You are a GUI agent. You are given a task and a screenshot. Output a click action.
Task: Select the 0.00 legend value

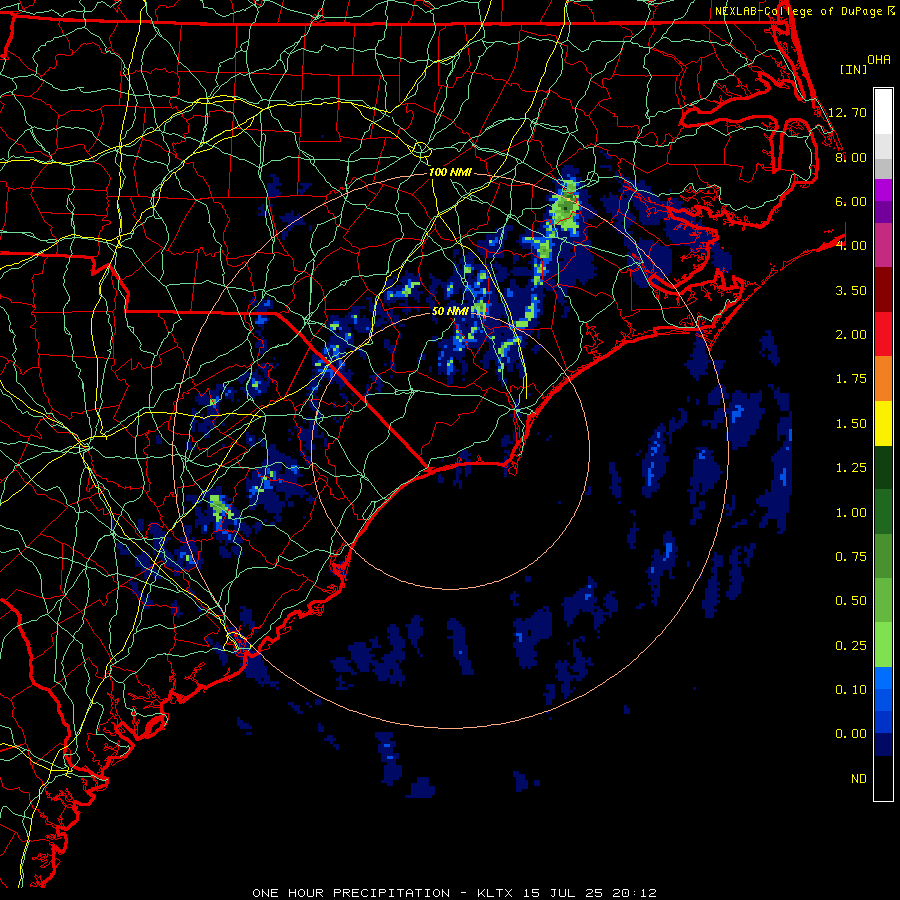pyautogui.click(x=851, y=734)
